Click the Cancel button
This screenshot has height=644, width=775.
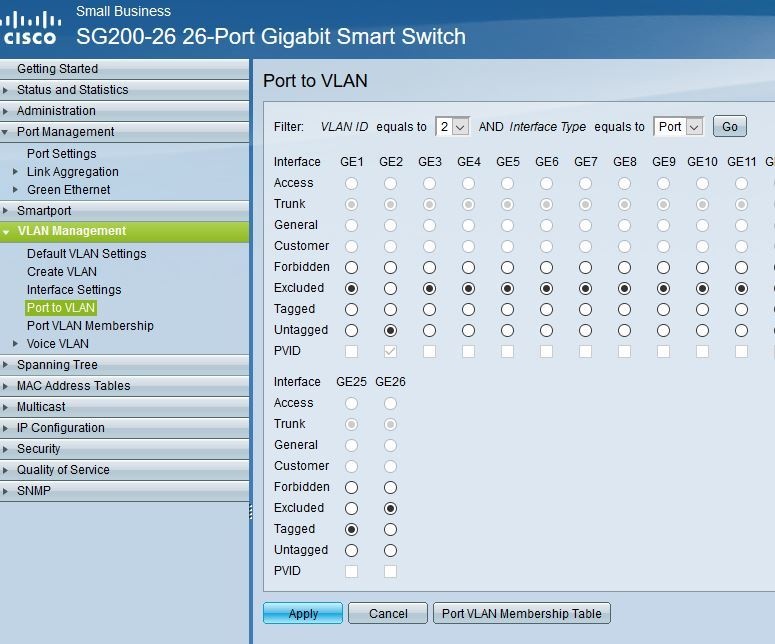388,613
